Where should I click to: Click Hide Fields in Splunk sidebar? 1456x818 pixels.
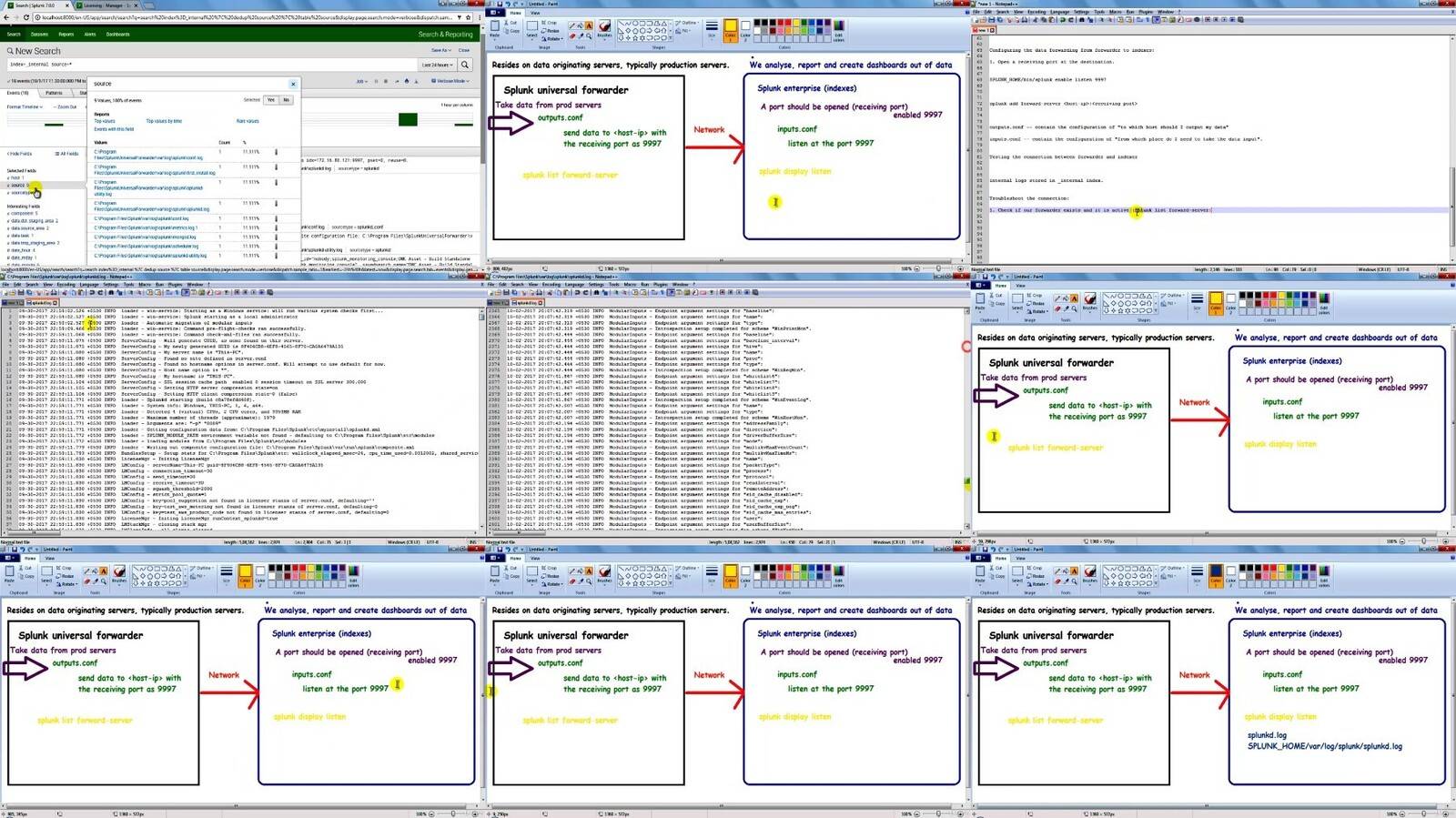pos(20,154)
